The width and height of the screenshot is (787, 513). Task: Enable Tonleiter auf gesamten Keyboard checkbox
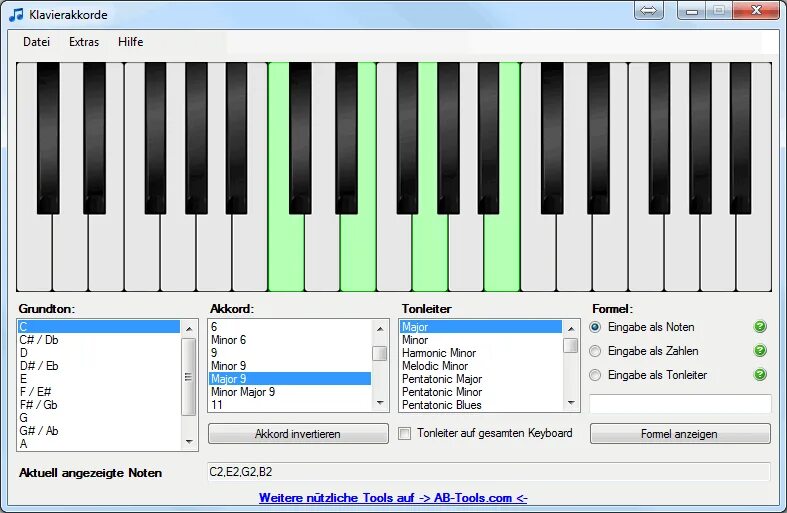(x=405, y=433)
